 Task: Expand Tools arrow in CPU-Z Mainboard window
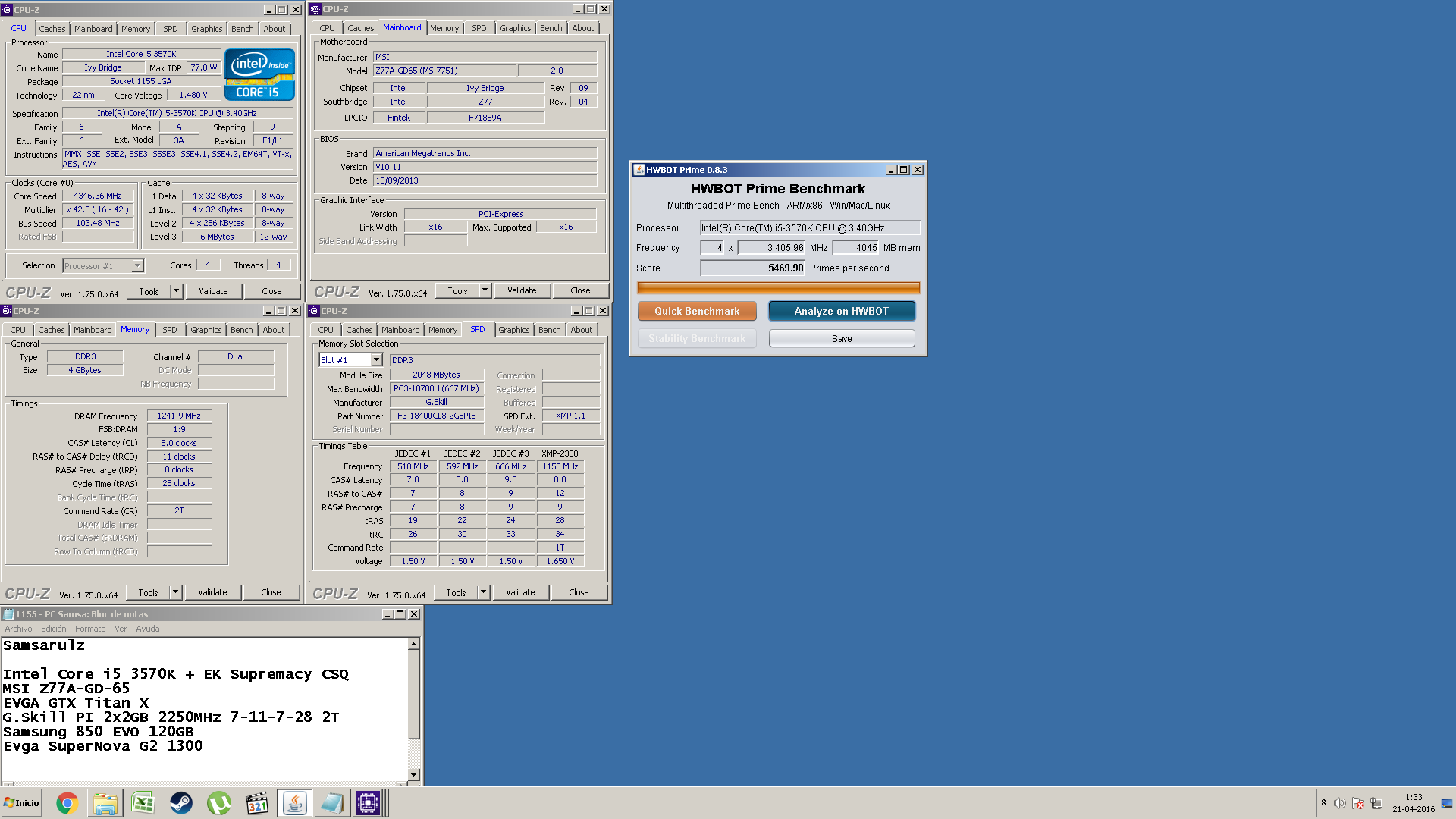coord(485,290)
